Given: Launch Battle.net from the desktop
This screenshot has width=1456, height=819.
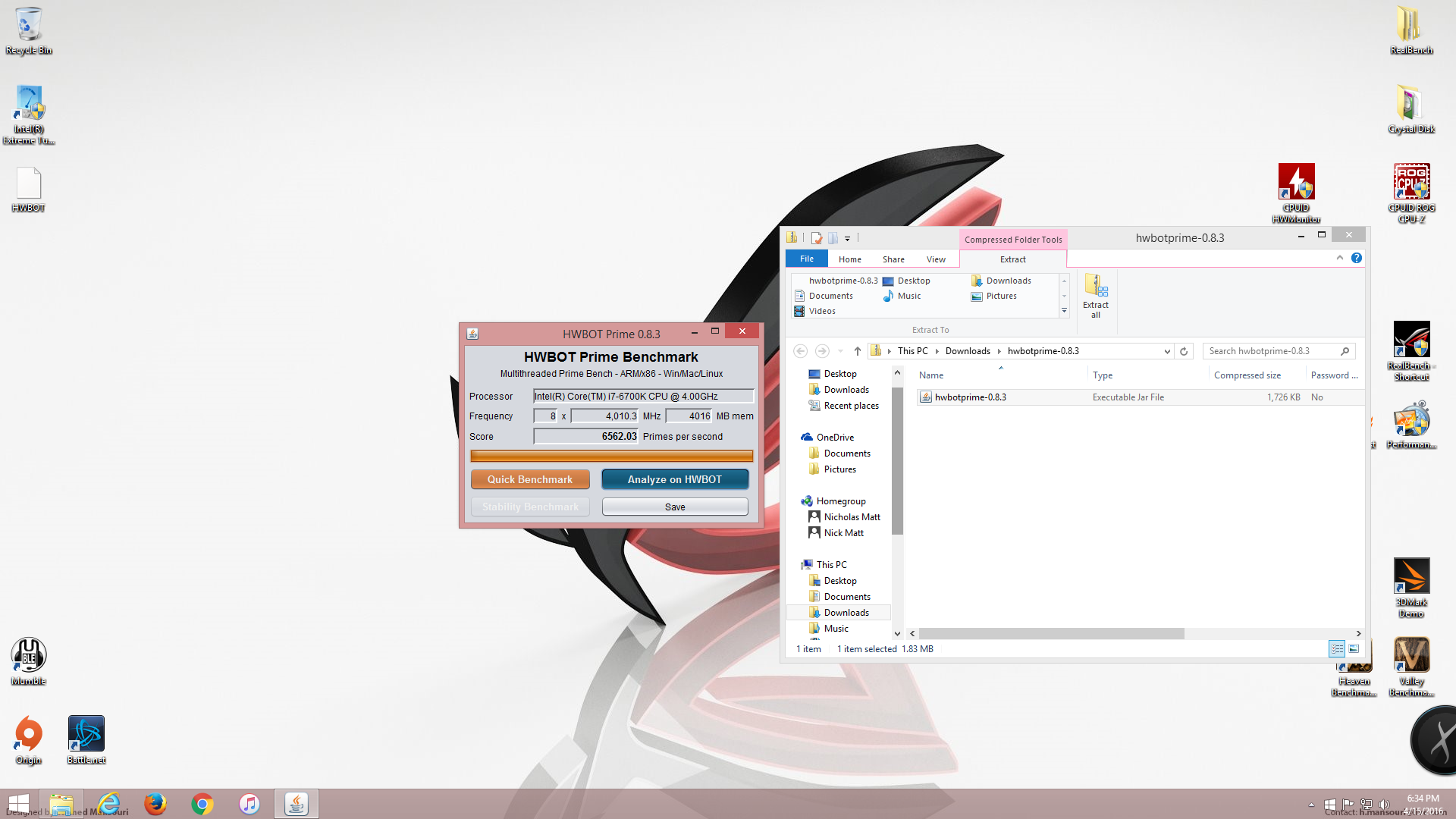Looking at the screenshot, I should tap(86, 740).
